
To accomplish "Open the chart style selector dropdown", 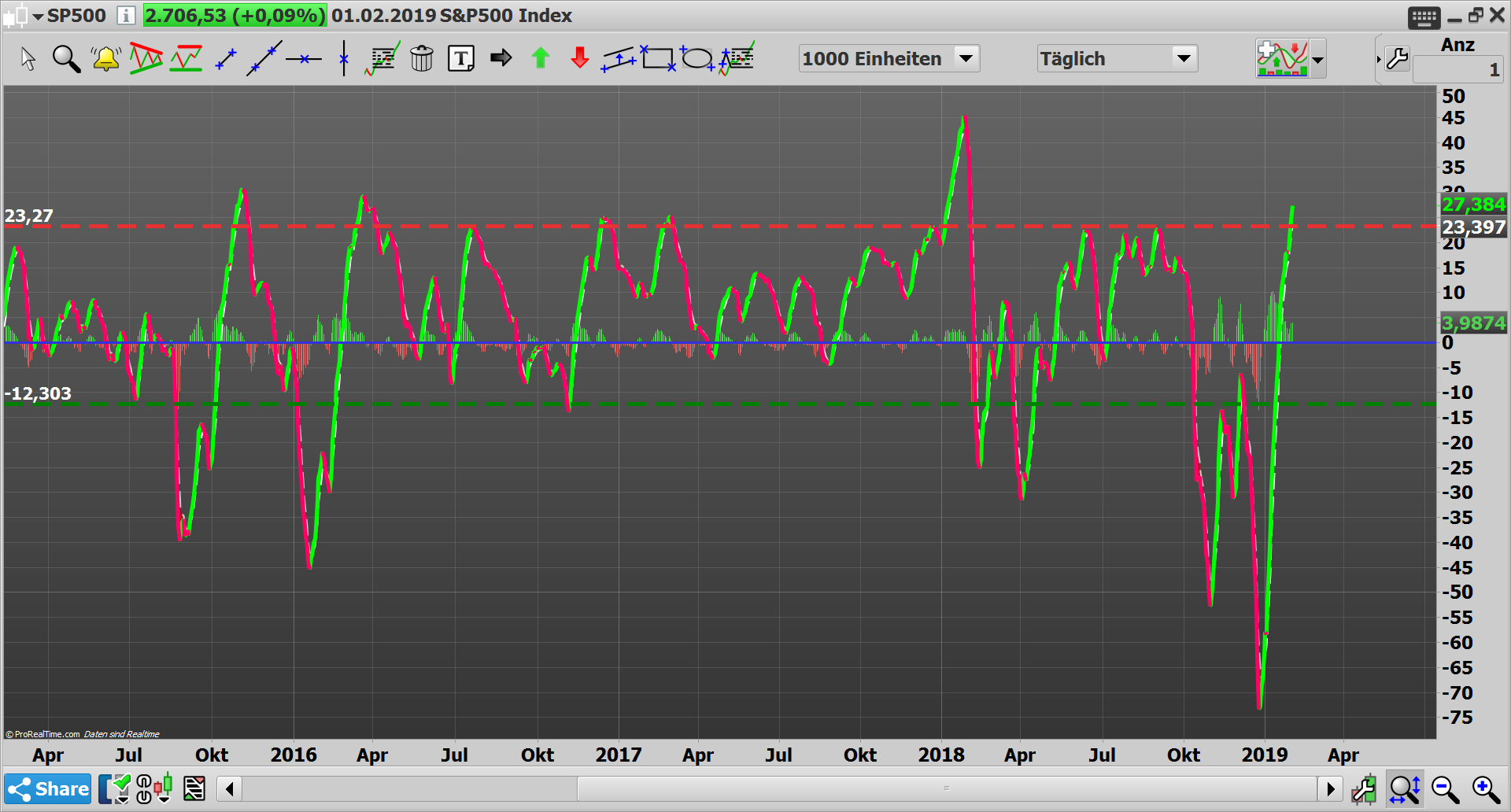I will point(1318,57).
